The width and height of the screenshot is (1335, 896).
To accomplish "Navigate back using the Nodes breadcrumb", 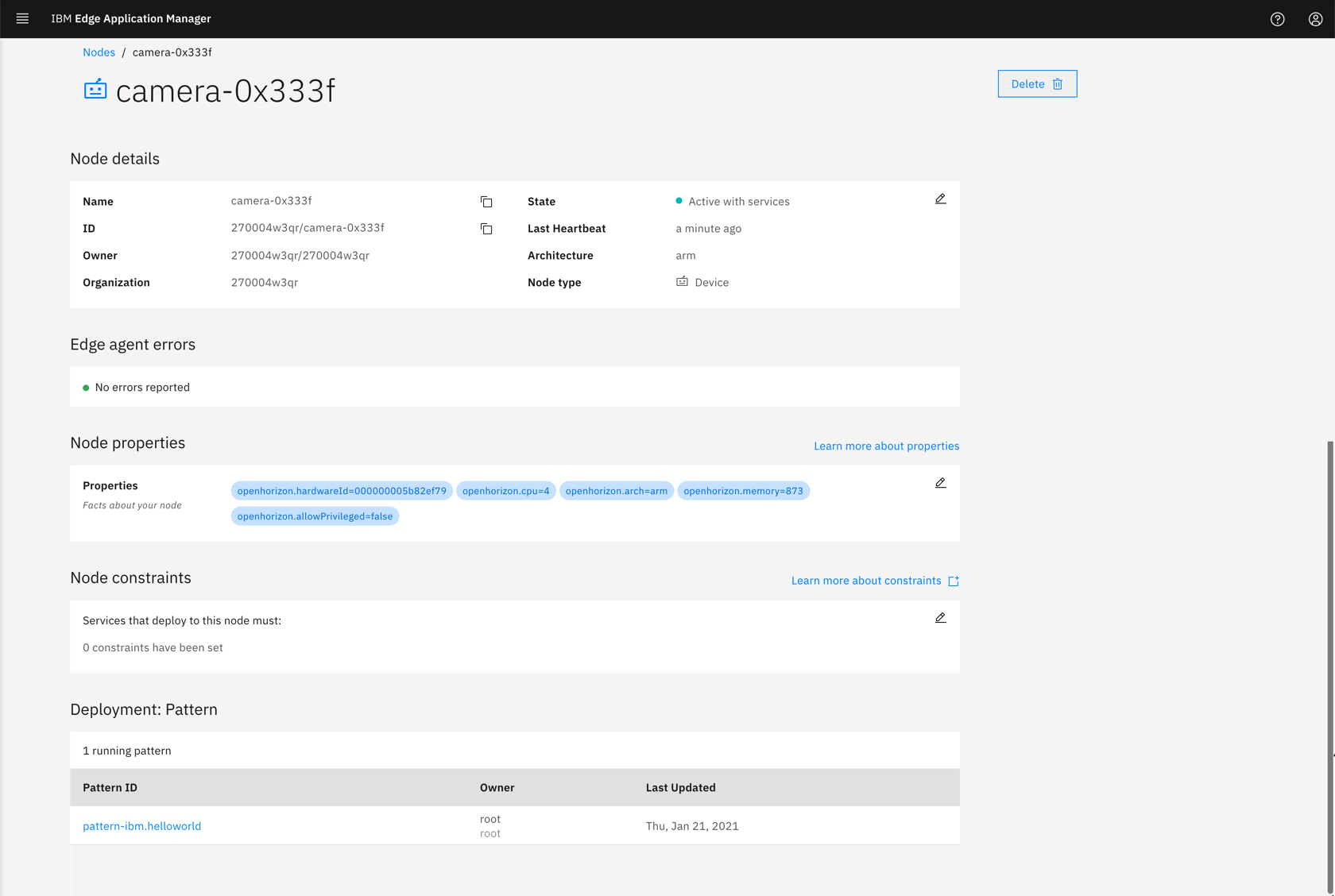I will (99, 52).
